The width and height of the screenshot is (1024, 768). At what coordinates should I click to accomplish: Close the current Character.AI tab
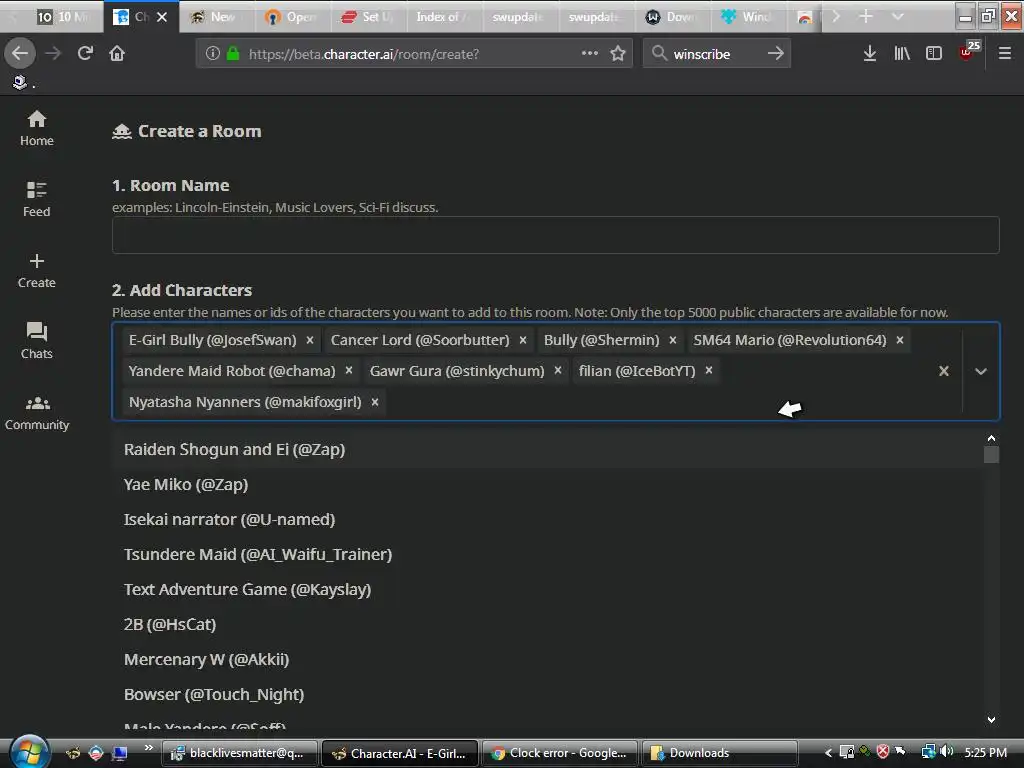tap(162, 17)
